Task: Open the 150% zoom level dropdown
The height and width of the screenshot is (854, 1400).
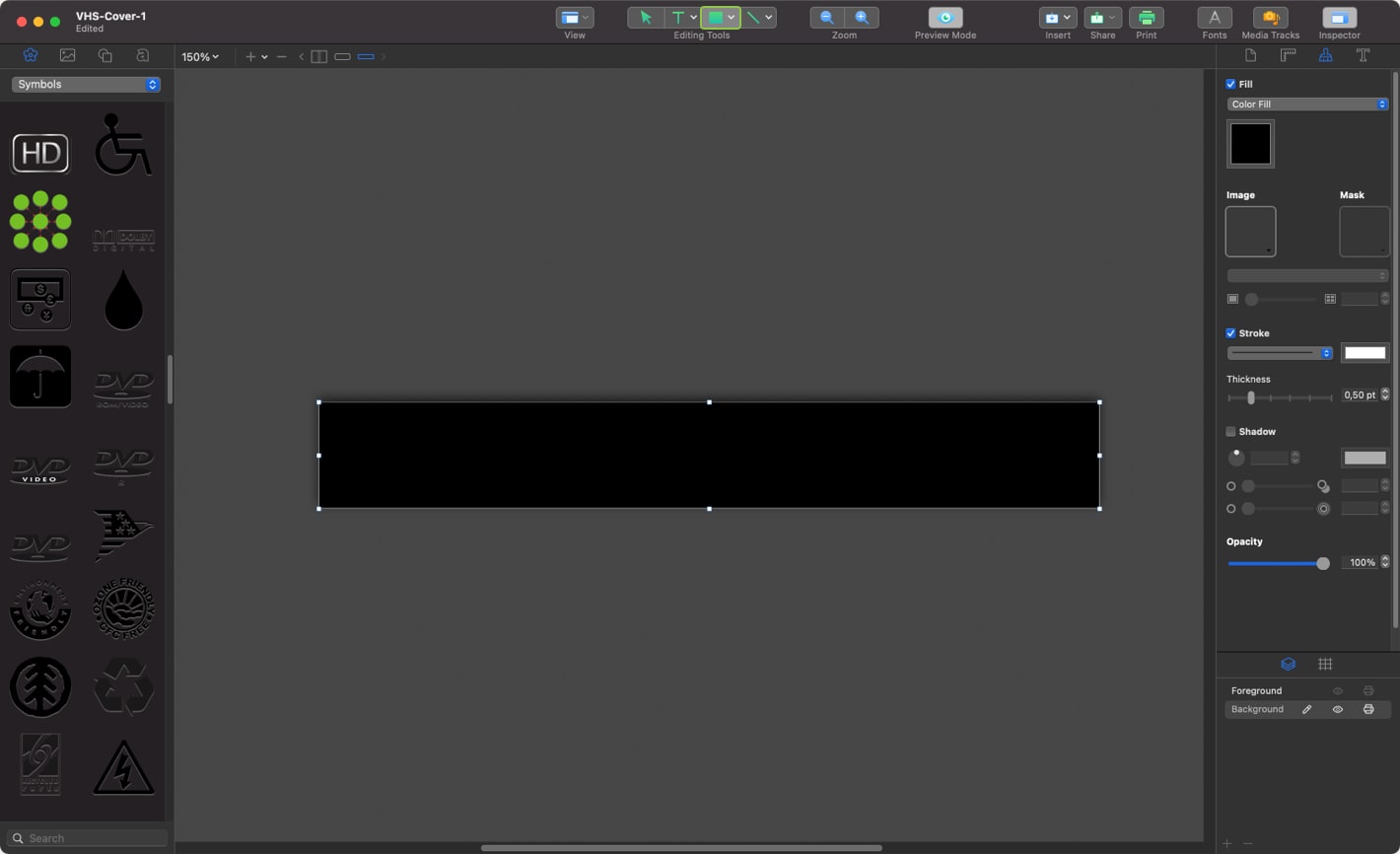Action: point(200,56)
